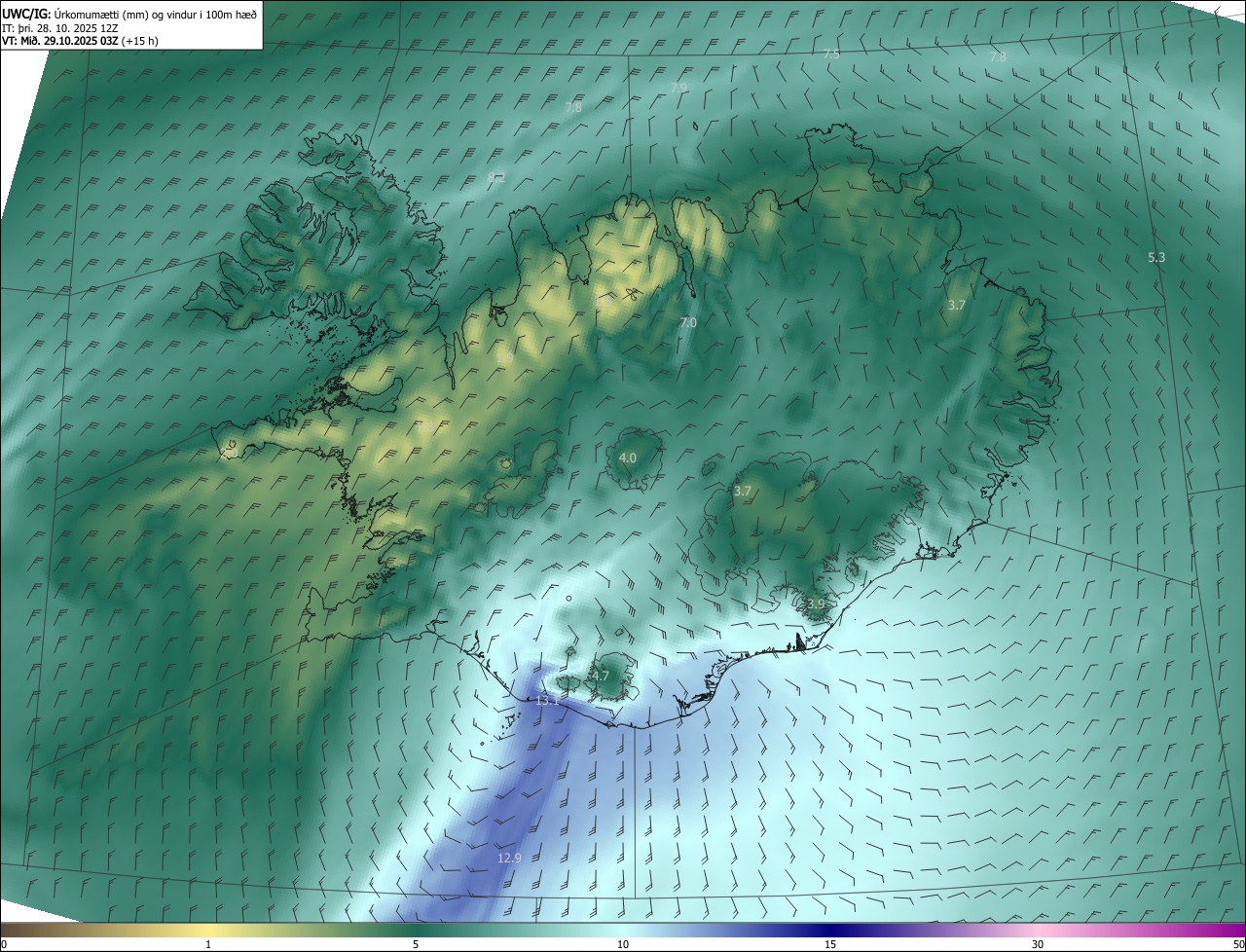Click the 4.7 value label on the small glacier

click(600, 676)
